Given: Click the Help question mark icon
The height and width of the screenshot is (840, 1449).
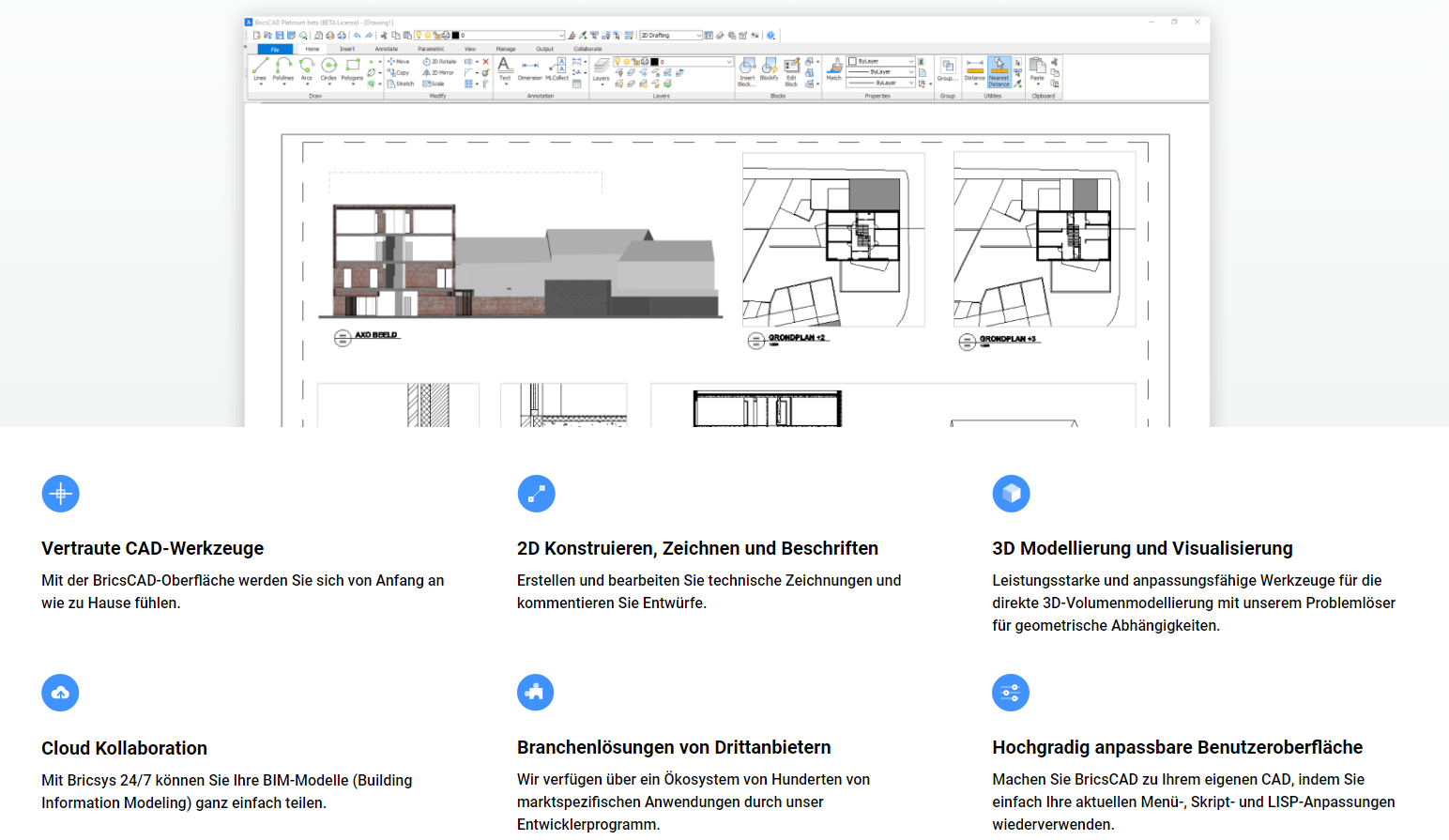Looking at the screenshot, I should click(770, 36).
